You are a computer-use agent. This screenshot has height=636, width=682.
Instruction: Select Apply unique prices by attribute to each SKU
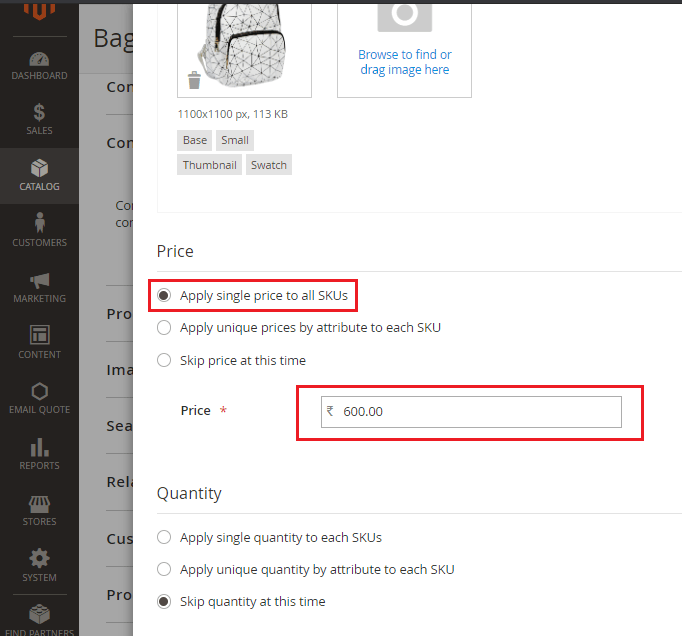click(164, 328)
